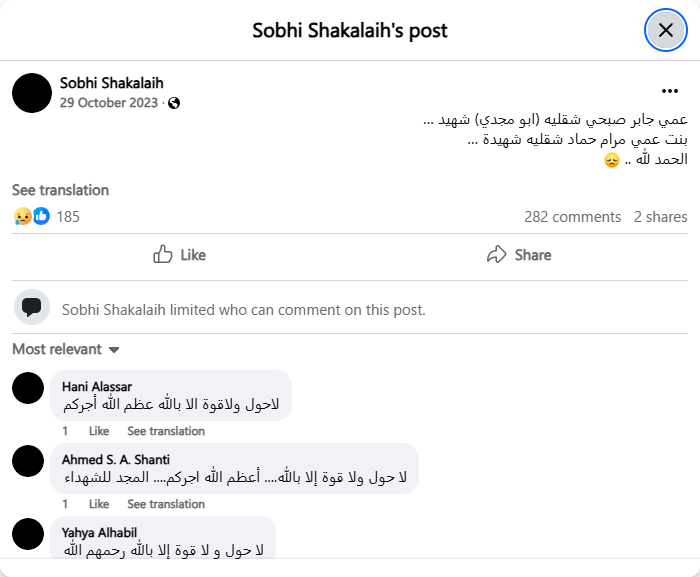Click Hani Alassar's profile picture
Viewport: 700px width, 577px height.
tap(28, 388)
